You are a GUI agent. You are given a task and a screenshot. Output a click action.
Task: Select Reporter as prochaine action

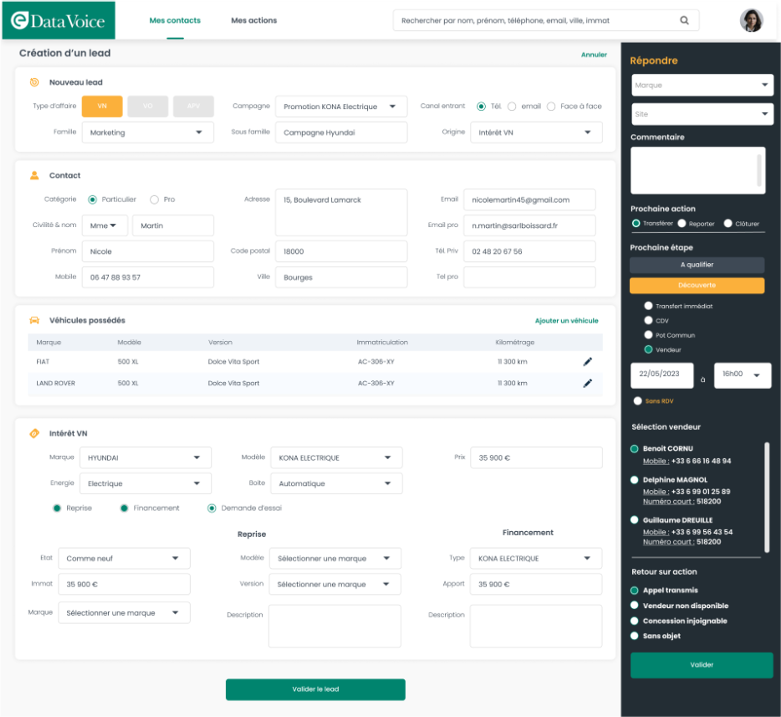[x=682, y=223]
